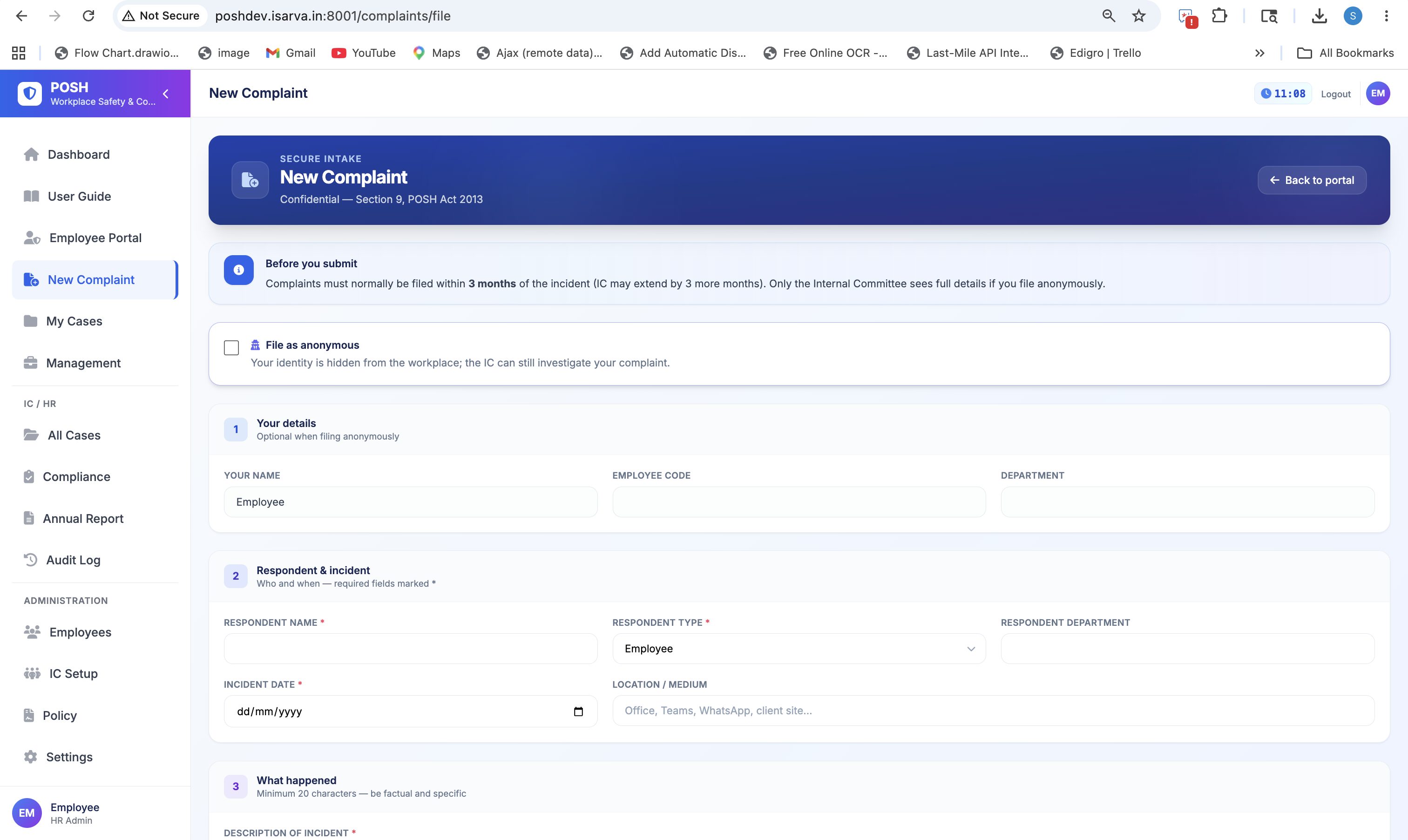Open the Gmail bookmark
Screen dimensions: 1408x840
coord(291,53)
